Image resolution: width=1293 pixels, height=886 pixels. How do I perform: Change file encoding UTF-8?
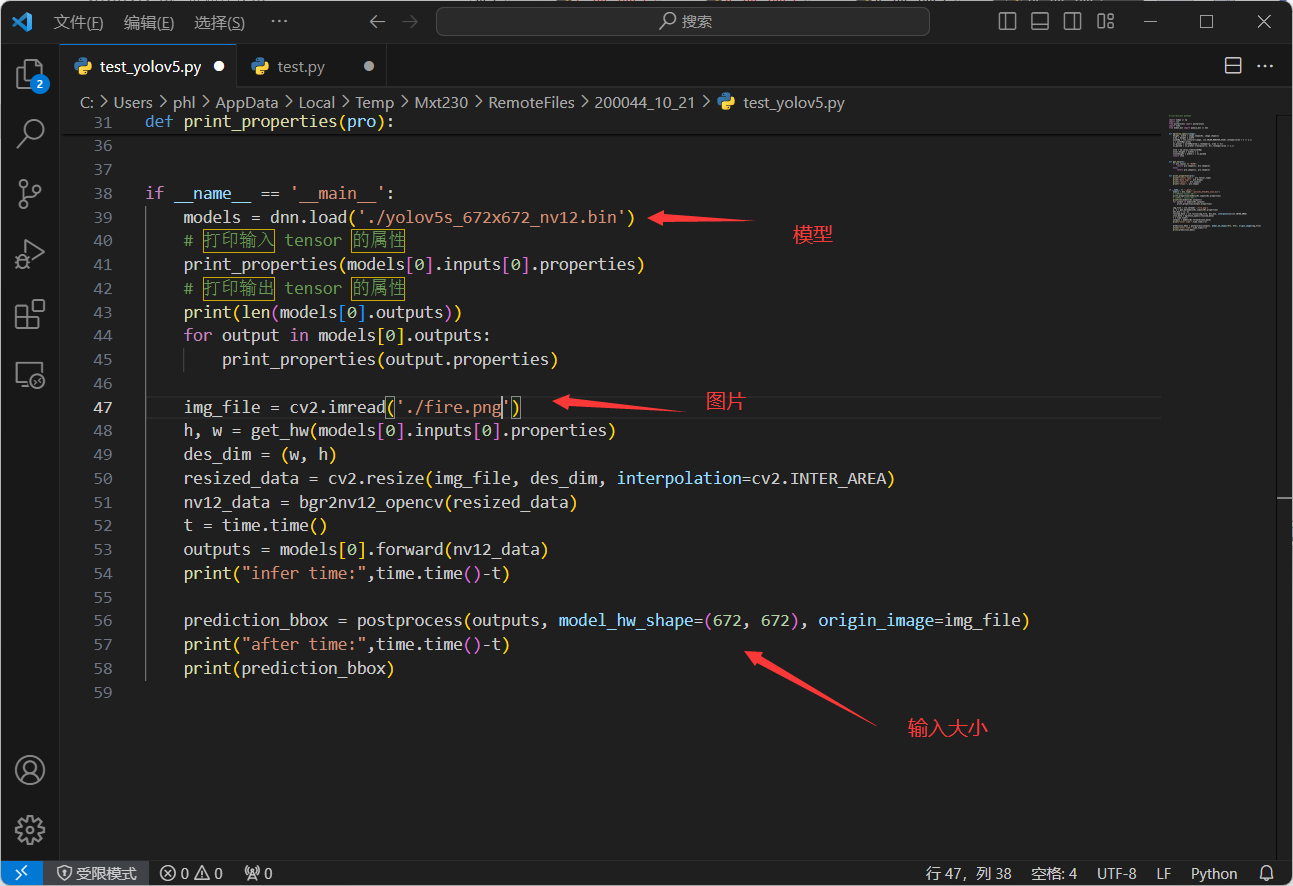(1117, 873)
